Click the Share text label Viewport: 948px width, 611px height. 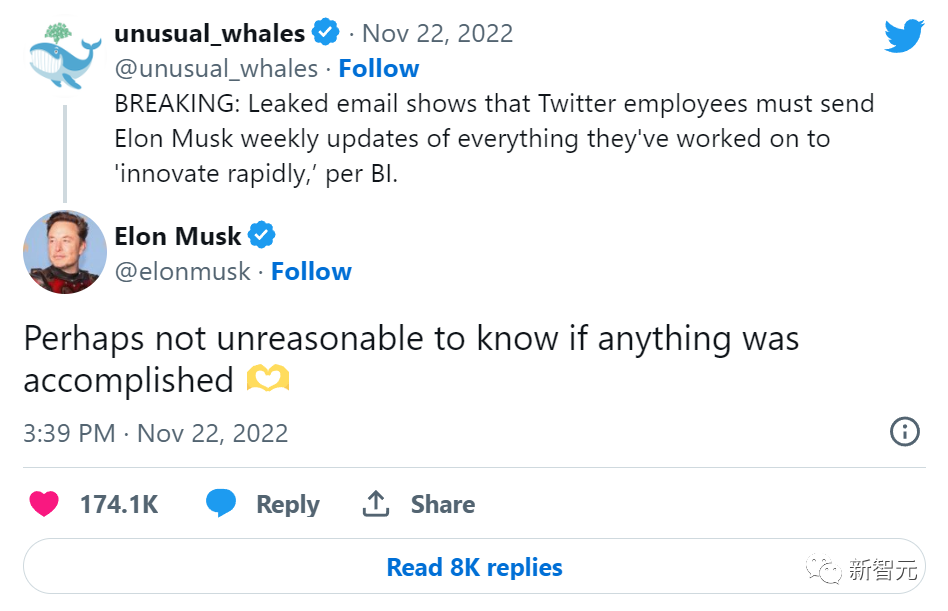[442, 504]
